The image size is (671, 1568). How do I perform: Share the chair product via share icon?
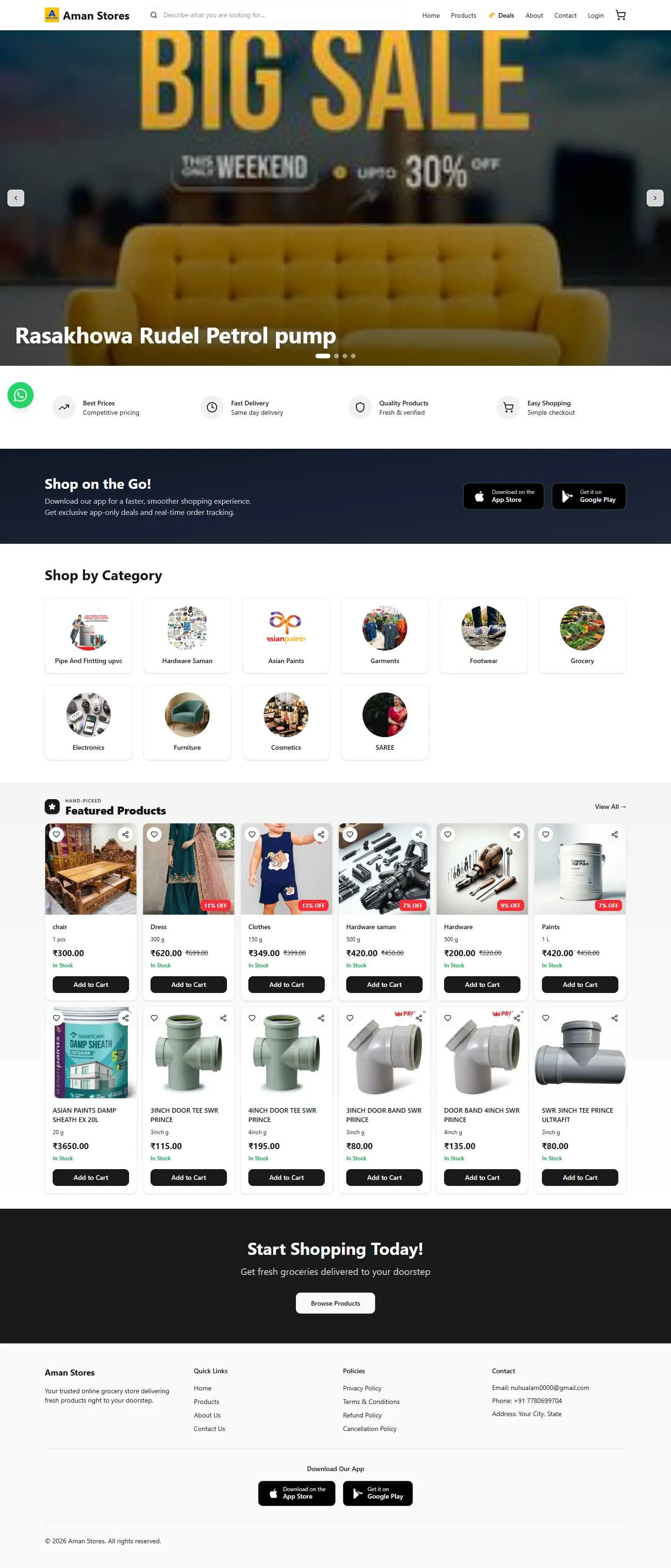[125, 835]
